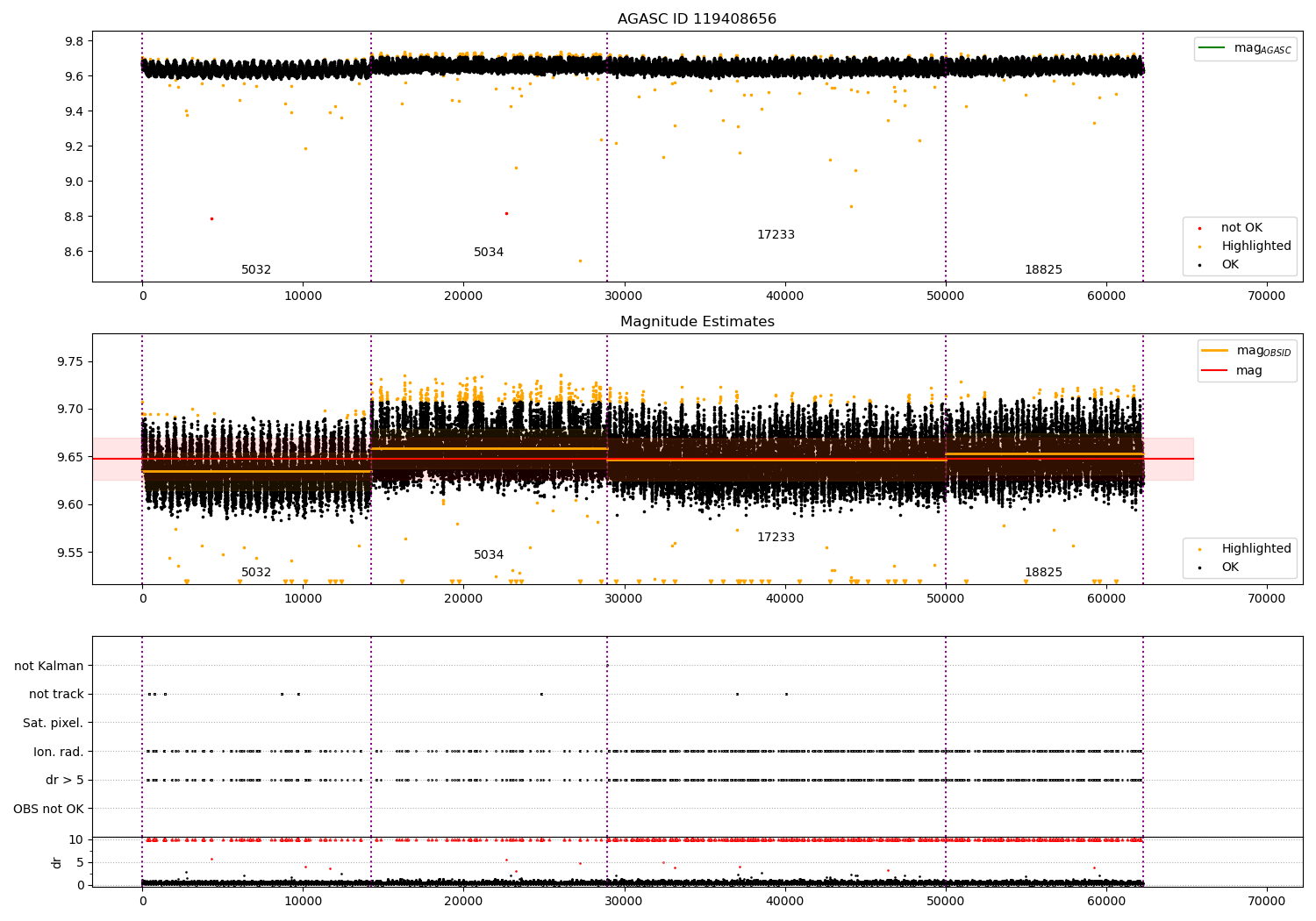Click the red 'not OK' point near 8.8 at left
The image size is (1316, 921).
[211, 218]
